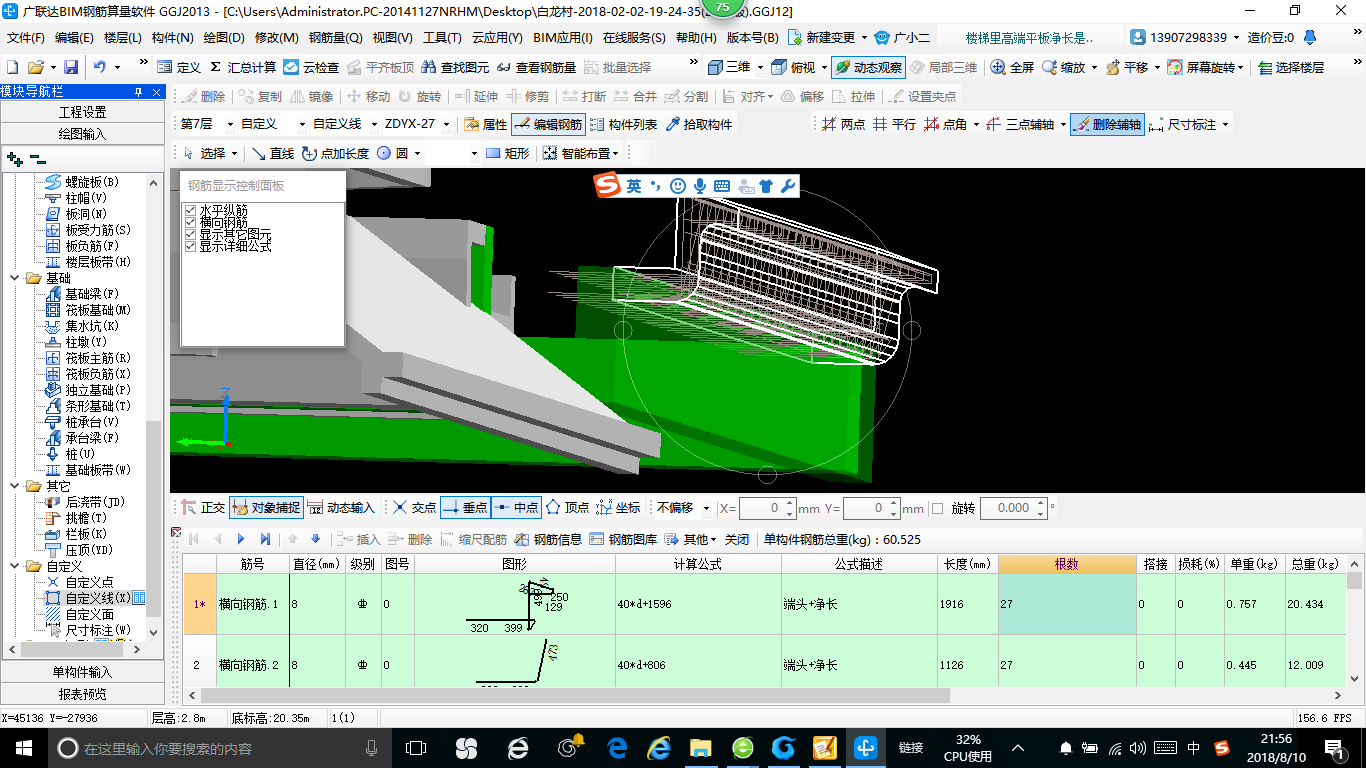The height and width of the screenshot is (768, 1366).
Task: Open the 构件(N) menu
Action: click(x=172, y=38)
